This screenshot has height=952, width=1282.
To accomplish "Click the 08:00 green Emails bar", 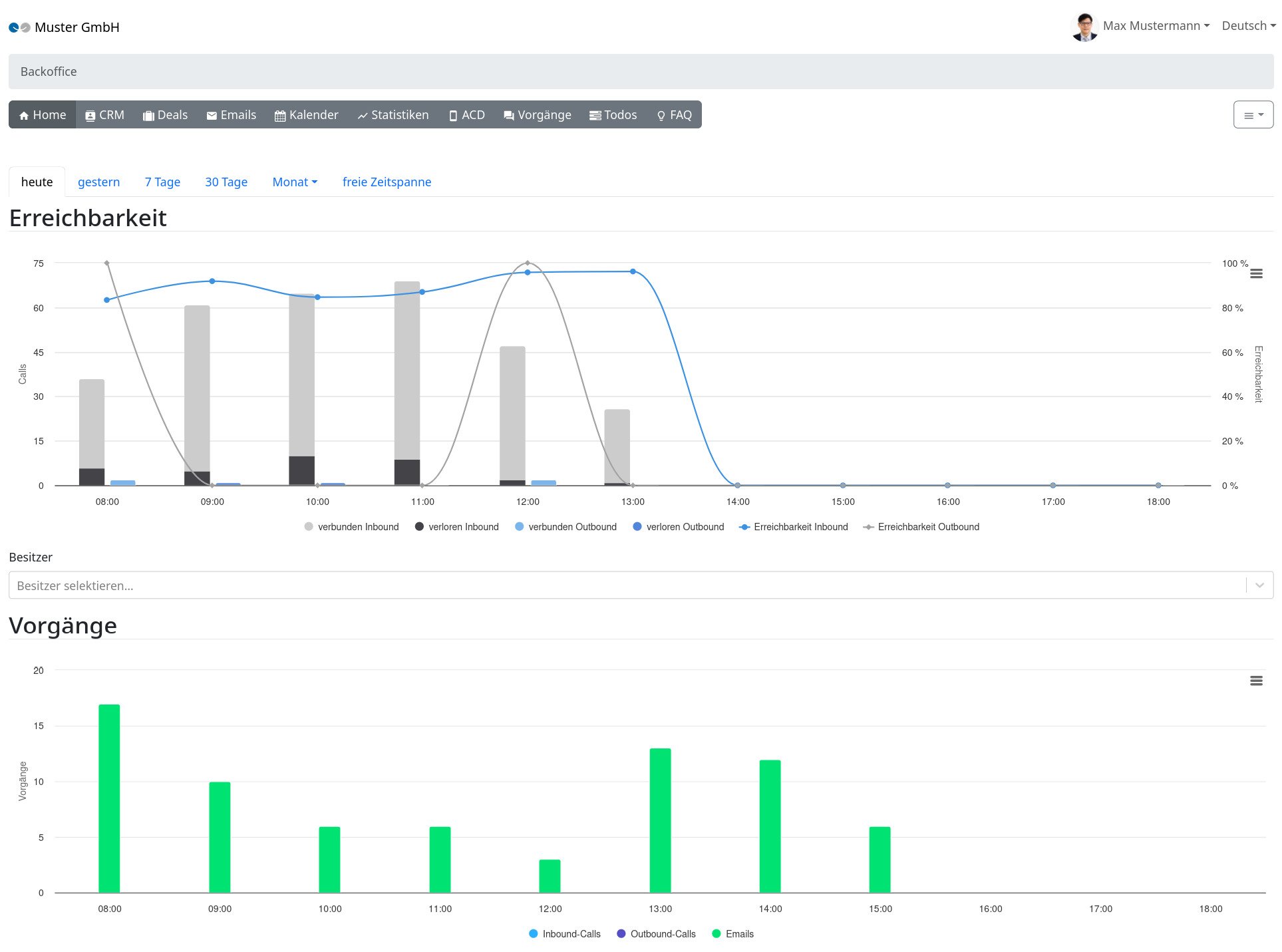I will [109, 798].
